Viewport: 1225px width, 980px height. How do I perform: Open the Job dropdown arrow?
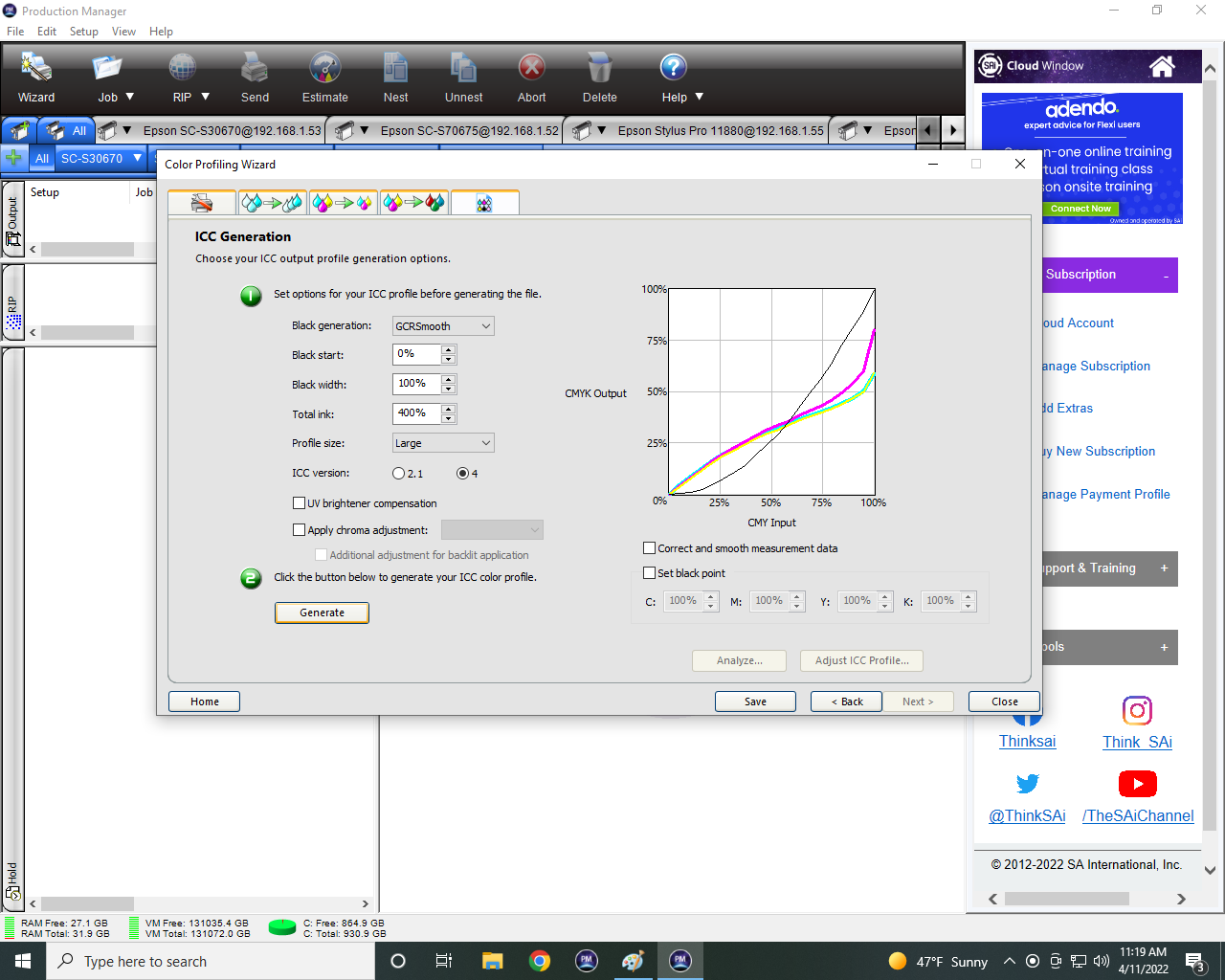pos(130,97)
